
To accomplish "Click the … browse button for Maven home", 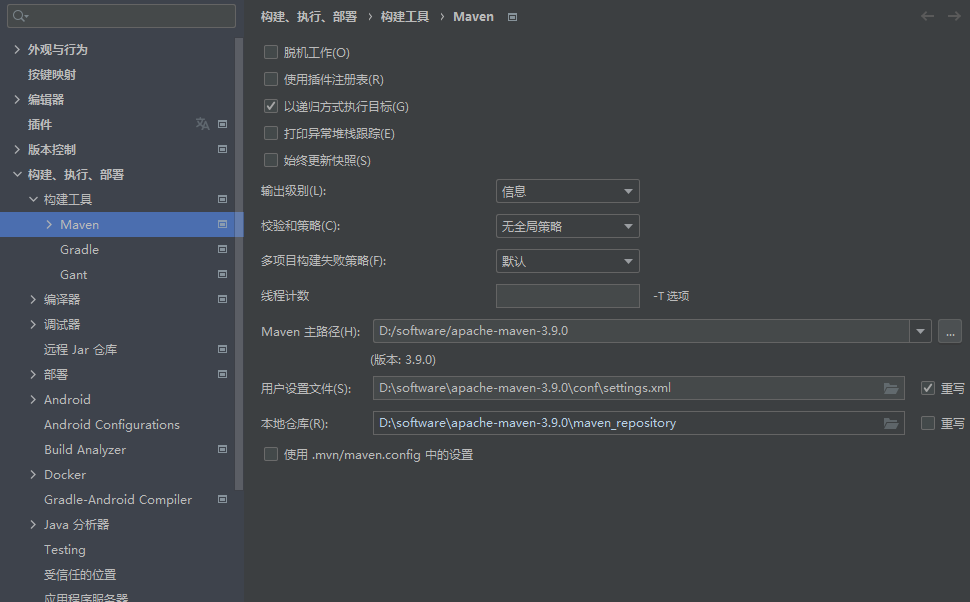I will tap(950, 331).
